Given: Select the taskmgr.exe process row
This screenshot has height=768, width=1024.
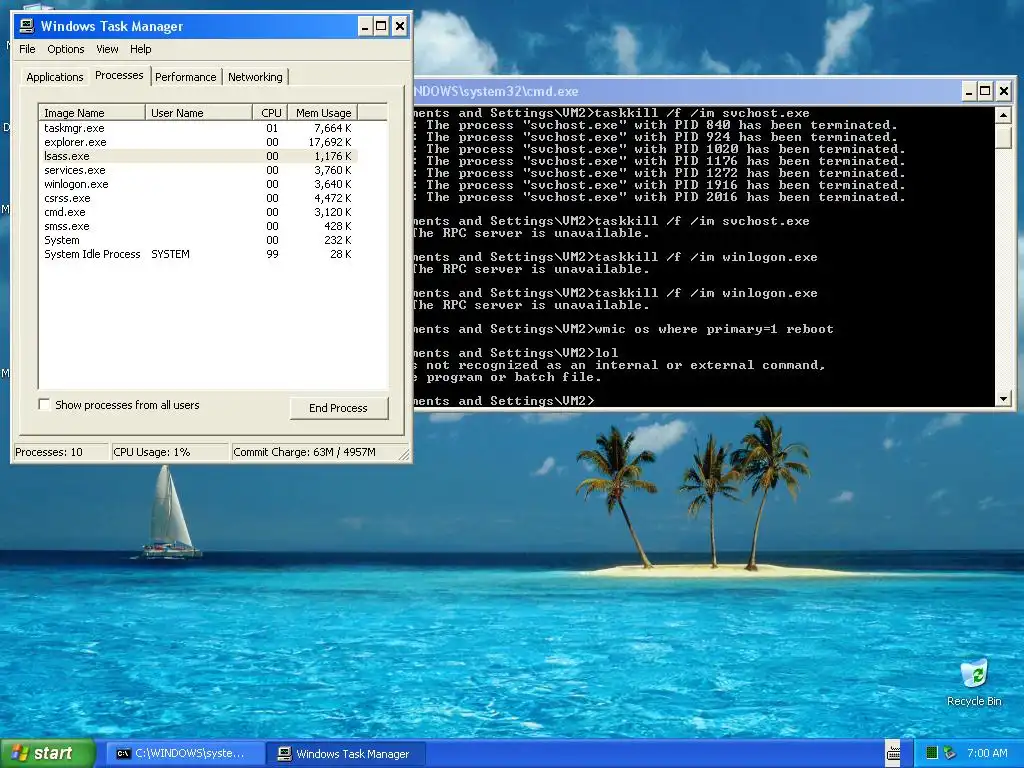Looking at the screenshot, I should point(199,128).
